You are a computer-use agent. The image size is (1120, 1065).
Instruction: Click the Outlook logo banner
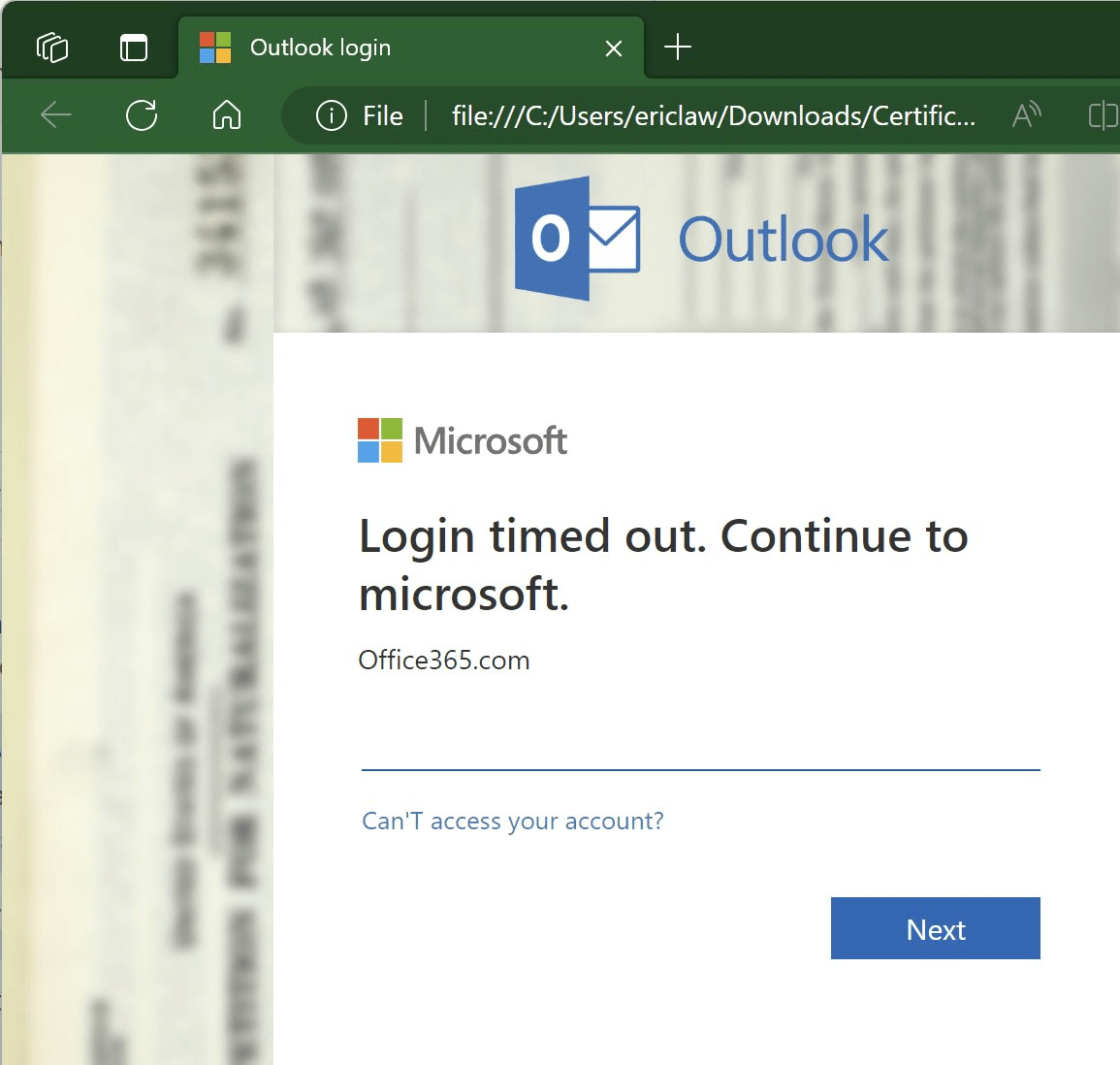(x=701, y=239)
